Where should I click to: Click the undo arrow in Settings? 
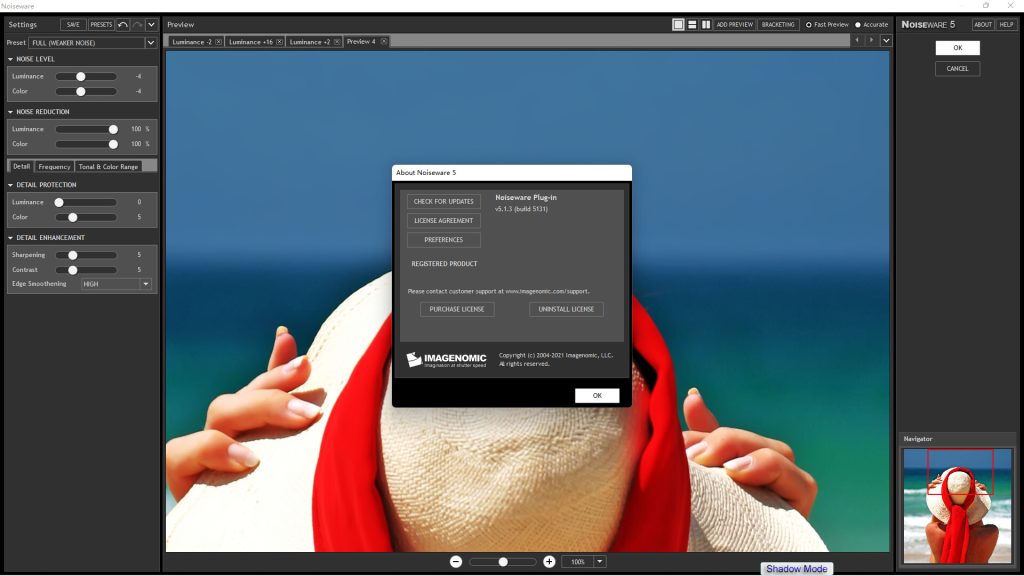pyautogui.click(x=123, y=24)
